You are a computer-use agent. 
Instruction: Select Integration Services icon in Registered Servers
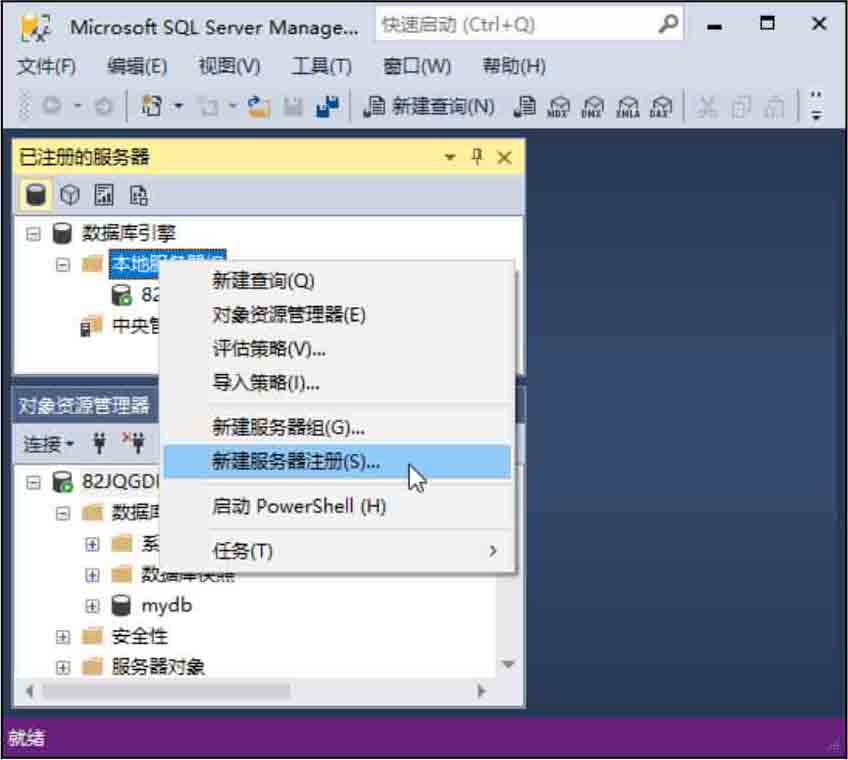coord(138,195)
